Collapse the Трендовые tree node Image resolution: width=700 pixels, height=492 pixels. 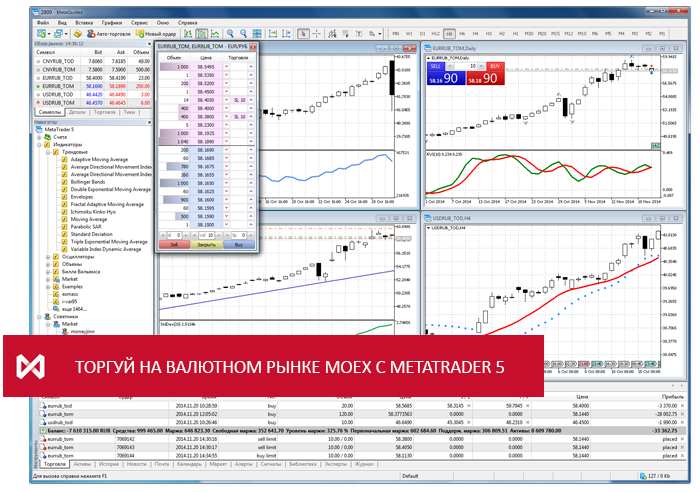tap(48, 152)
